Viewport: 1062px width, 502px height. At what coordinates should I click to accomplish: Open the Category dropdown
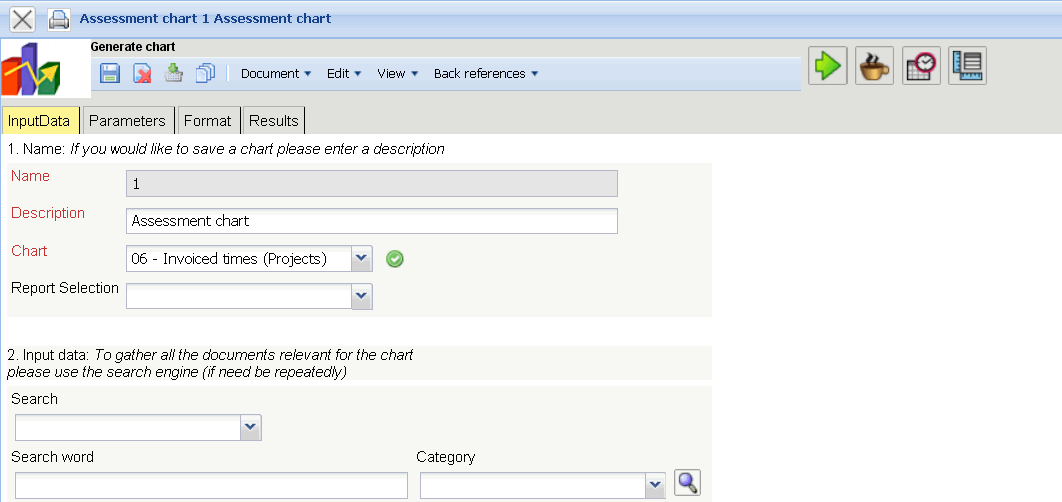pos(655,485)
